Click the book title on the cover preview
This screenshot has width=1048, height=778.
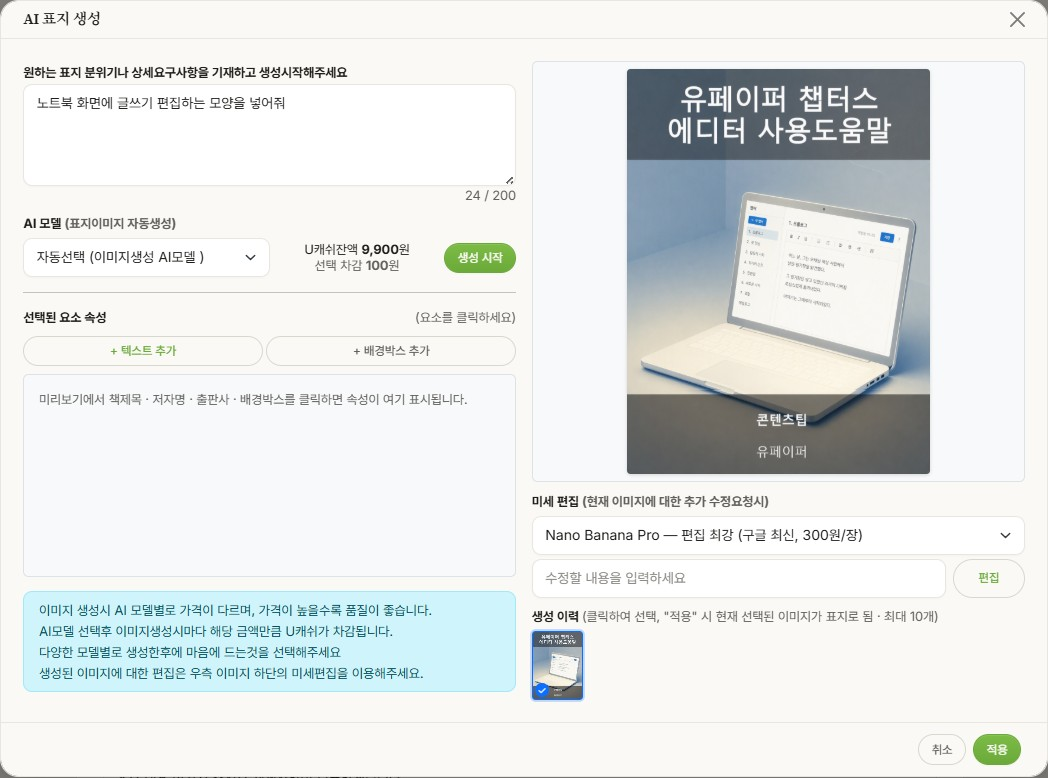click(779, 114)
